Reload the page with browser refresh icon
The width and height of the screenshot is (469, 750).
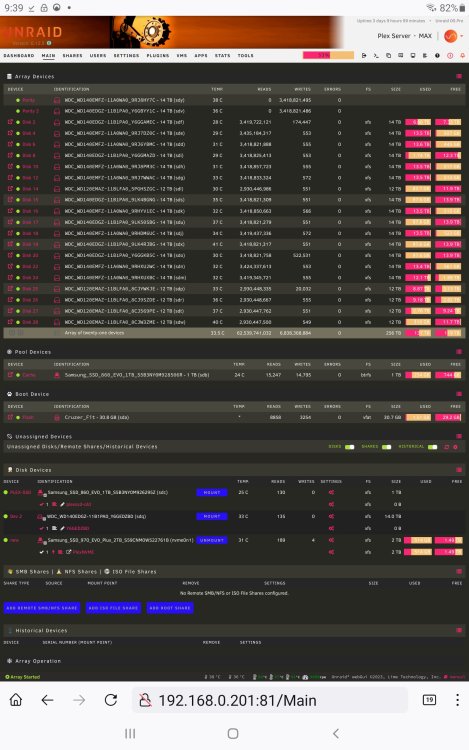click(111, 700)
